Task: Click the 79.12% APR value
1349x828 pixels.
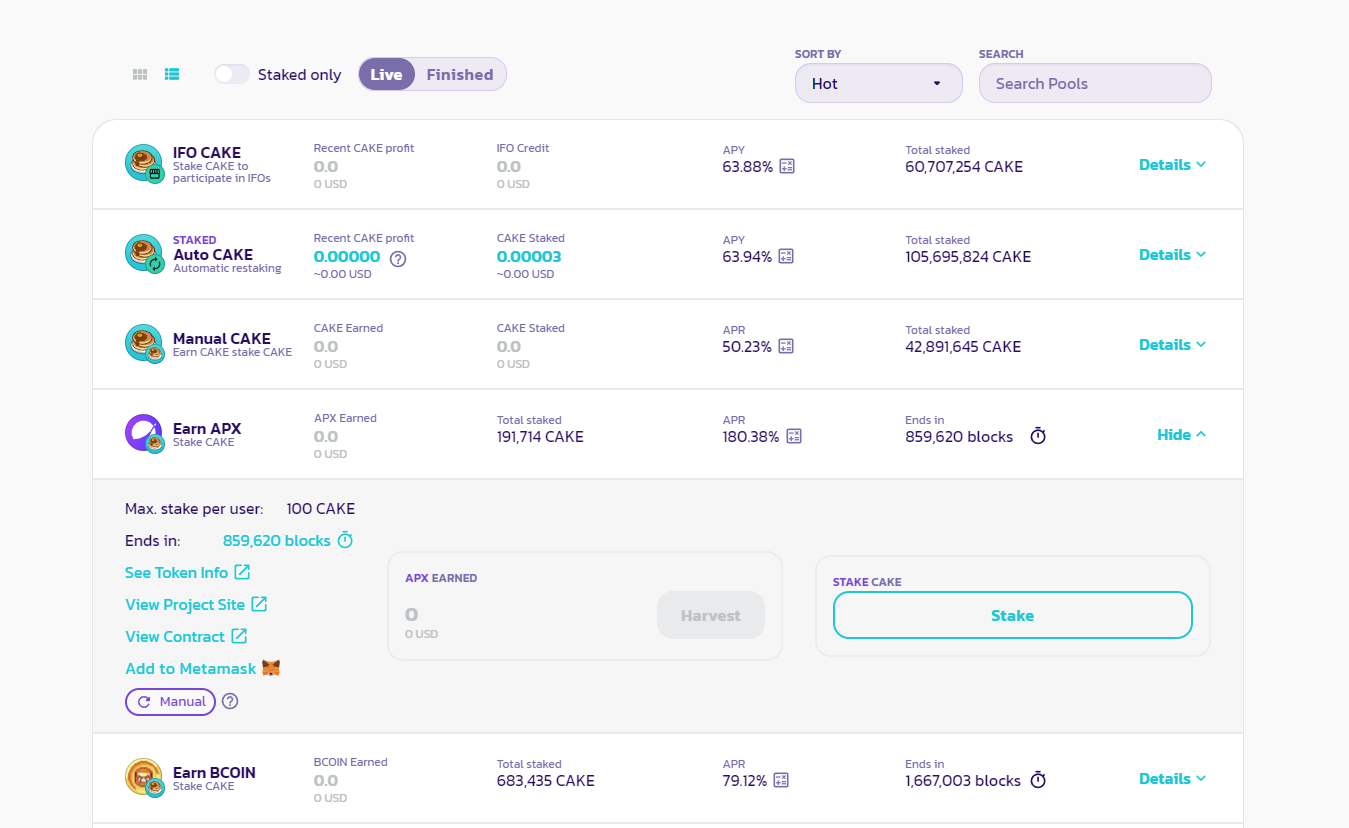Action: pos(744,781)
